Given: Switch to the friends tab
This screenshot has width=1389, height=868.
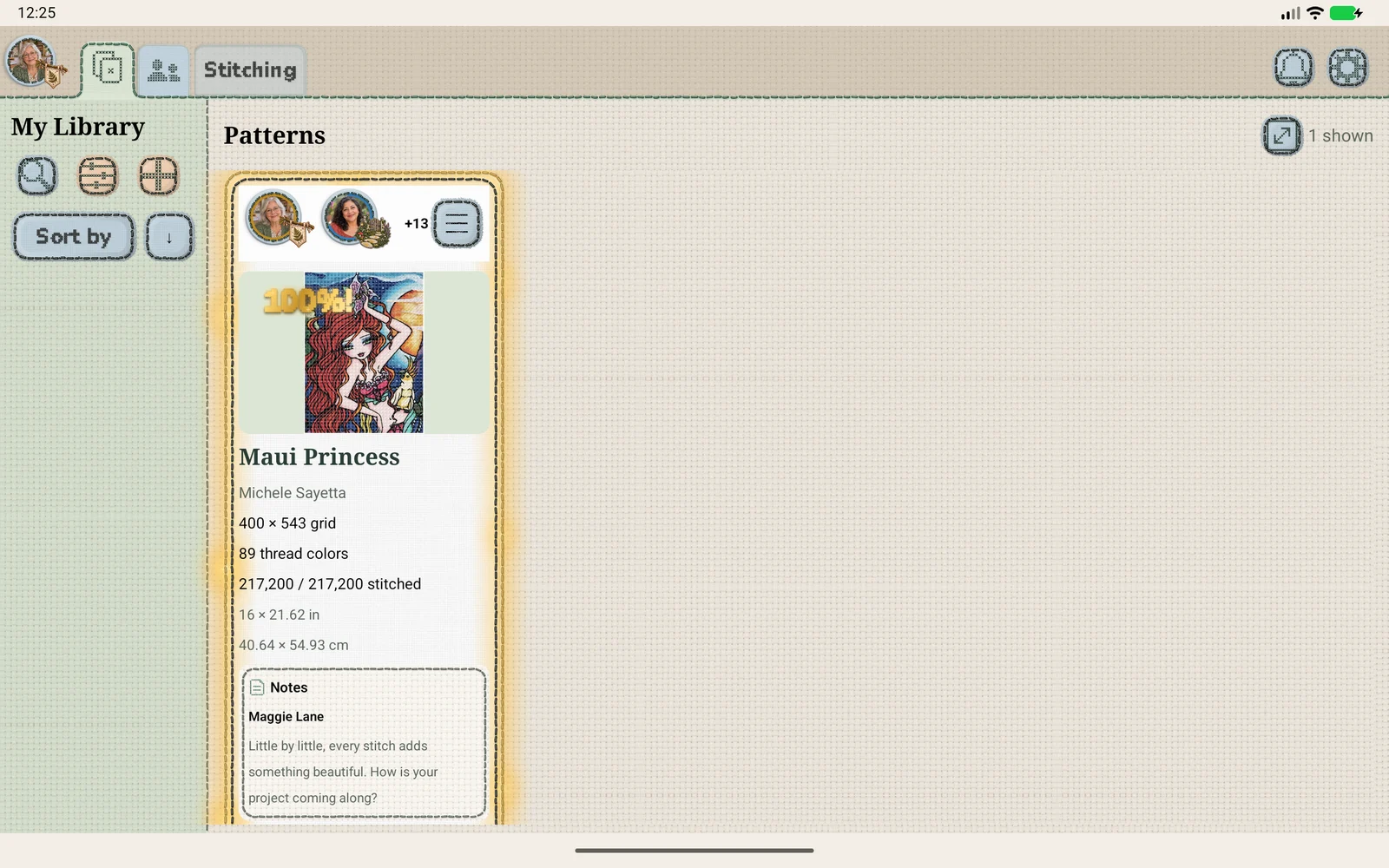Looking at the screenshot, I should tap(163, 70).
